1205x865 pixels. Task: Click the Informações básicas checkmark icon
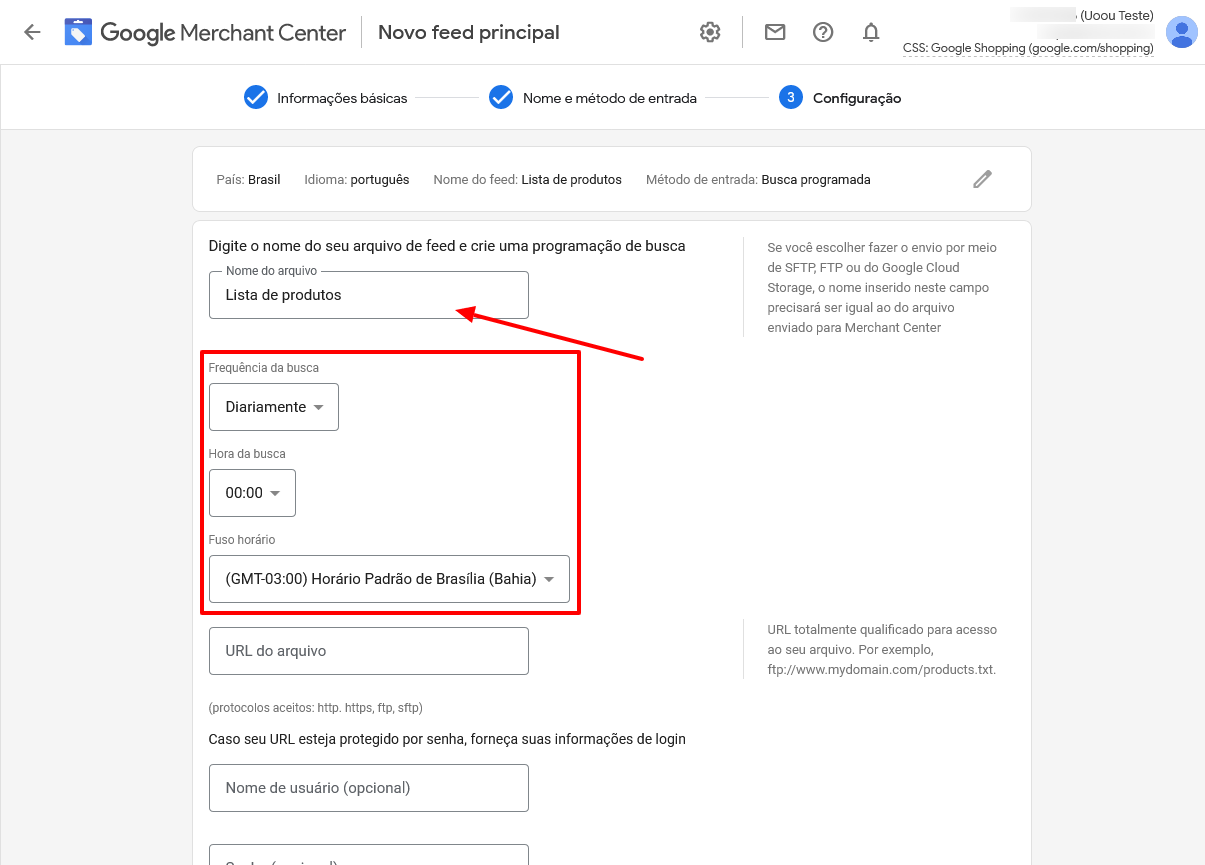pyautogui.click(x=256, y=98)
